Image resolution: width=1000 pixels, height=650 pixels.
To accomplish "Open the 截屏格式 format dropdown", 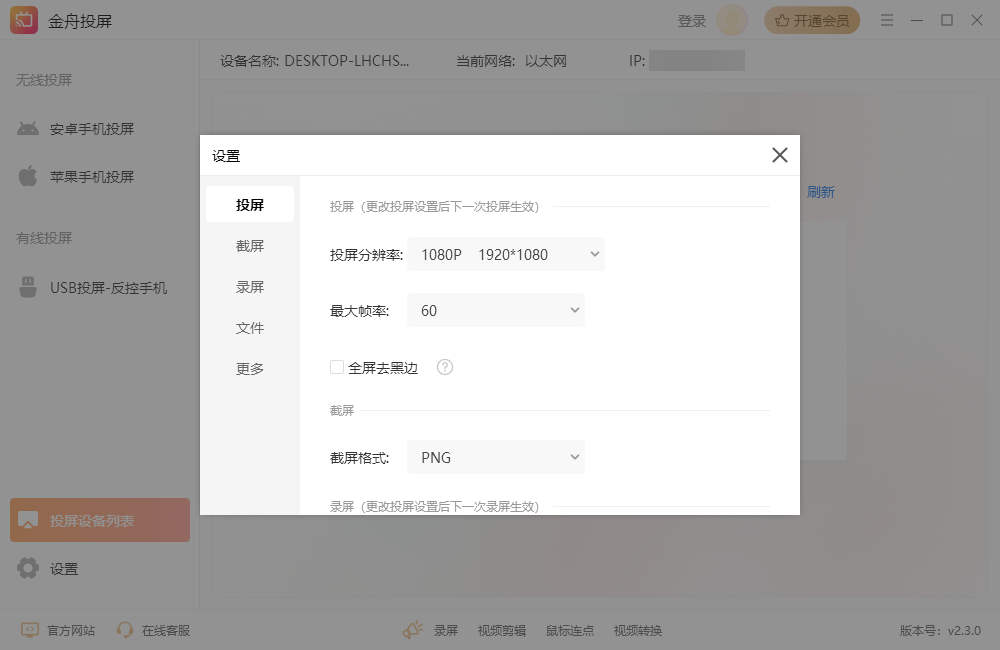I will pos(495,457).
